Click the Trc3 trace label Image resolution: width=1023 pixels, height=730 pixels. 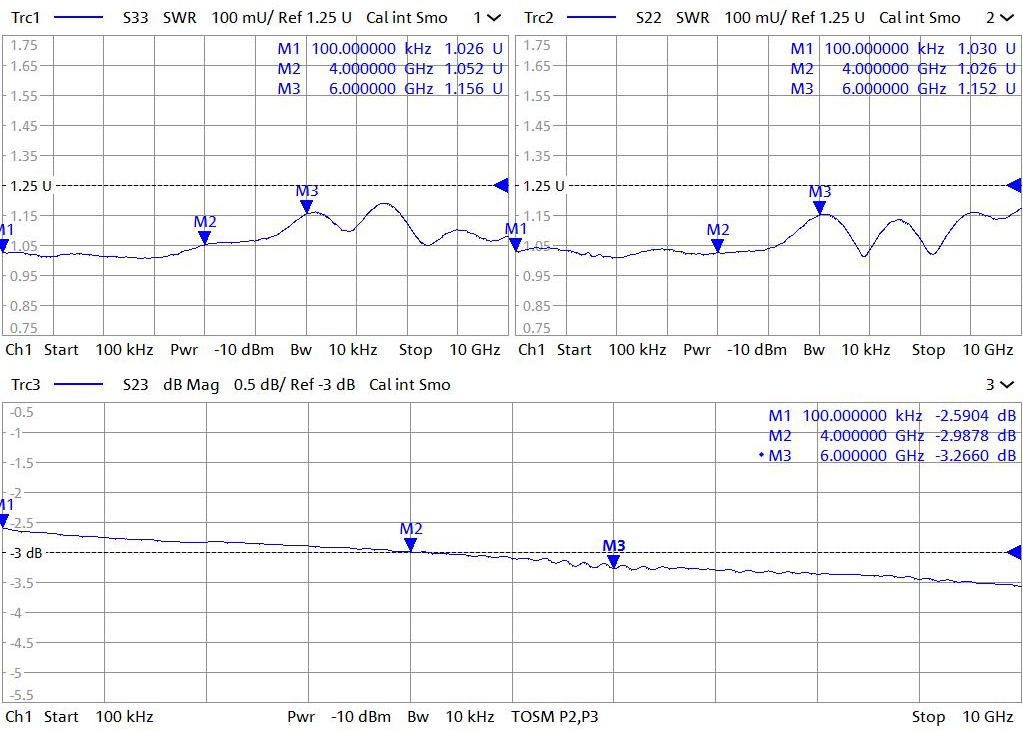pyautogui.click(x=25, y=385)
